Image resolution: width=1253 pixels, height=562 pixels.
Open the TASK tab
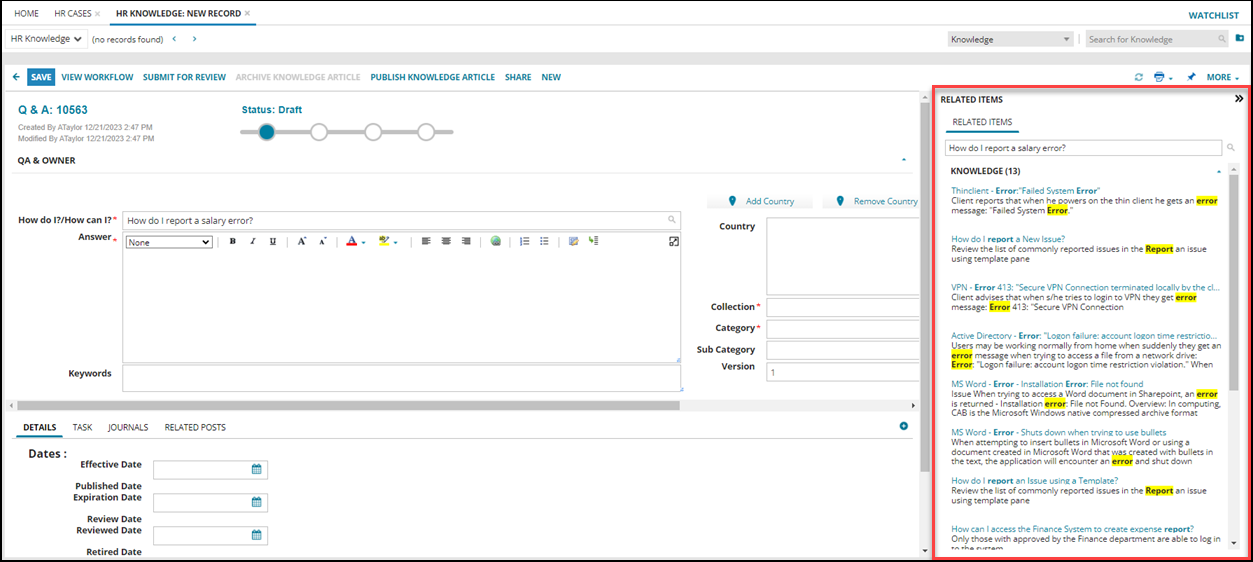click(82, 427)
